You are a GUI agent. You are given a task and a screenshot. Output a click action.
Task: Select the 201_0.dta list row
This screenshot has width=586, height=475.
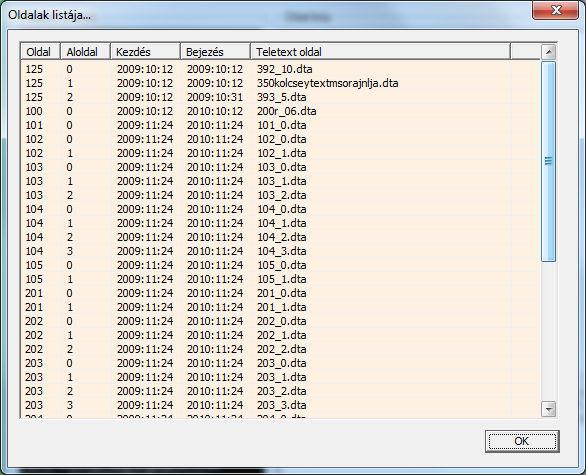pyautogui.click(x=281, y=293)
